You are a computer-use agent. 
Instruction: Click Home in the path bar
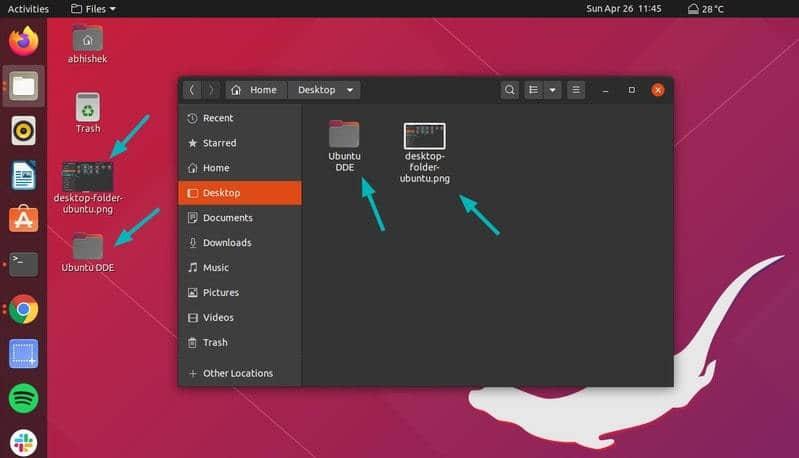tap(254, 90)
